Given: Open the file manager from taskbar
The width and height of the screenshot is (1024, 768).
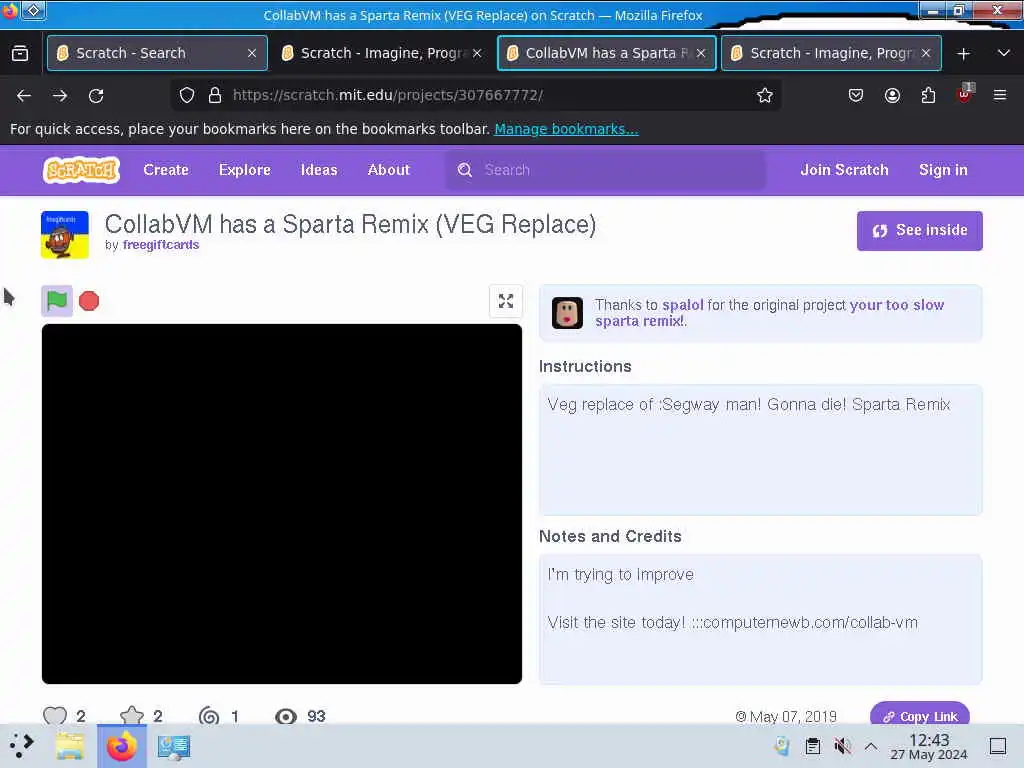Looking at the screenshot, I should (70, 746).
